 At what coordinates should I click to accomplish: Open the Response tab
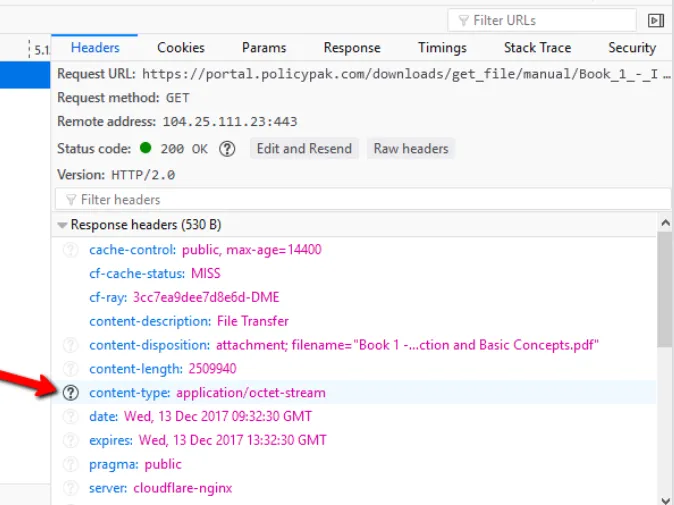352,48
